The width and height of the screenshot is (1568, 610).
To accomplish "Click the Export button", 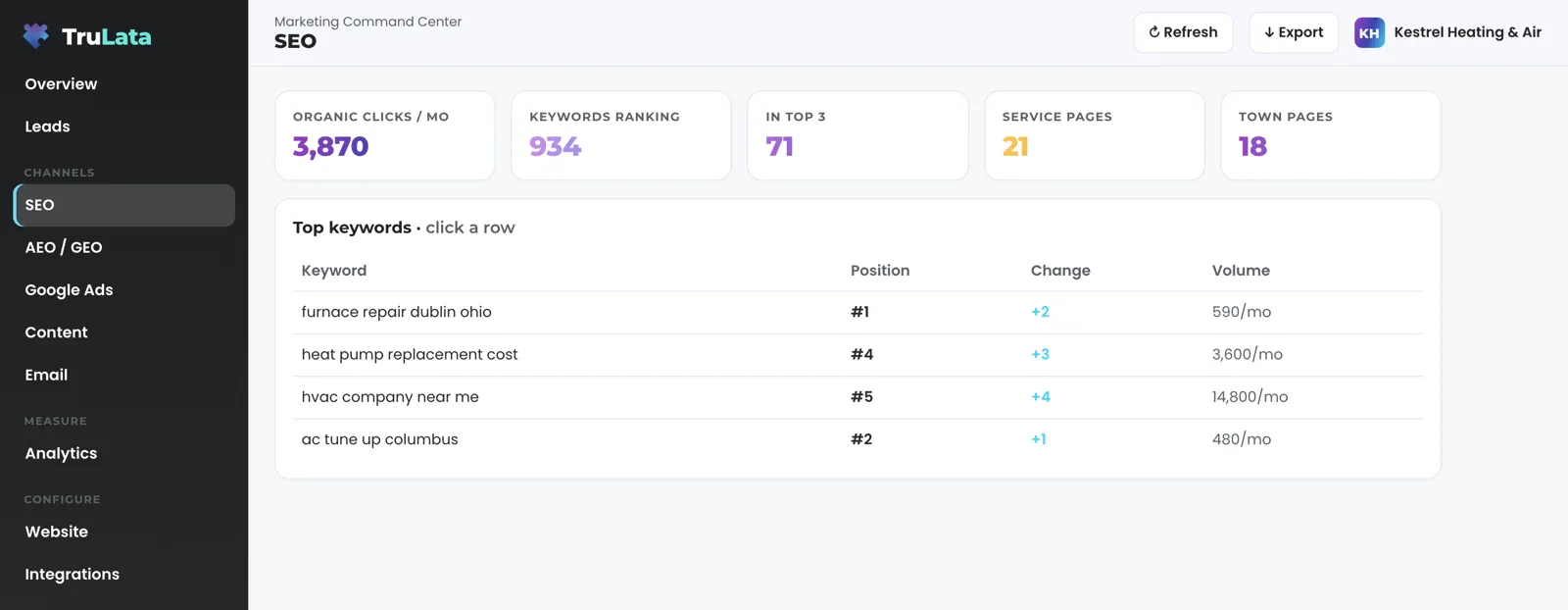I will coord(1294,32).
